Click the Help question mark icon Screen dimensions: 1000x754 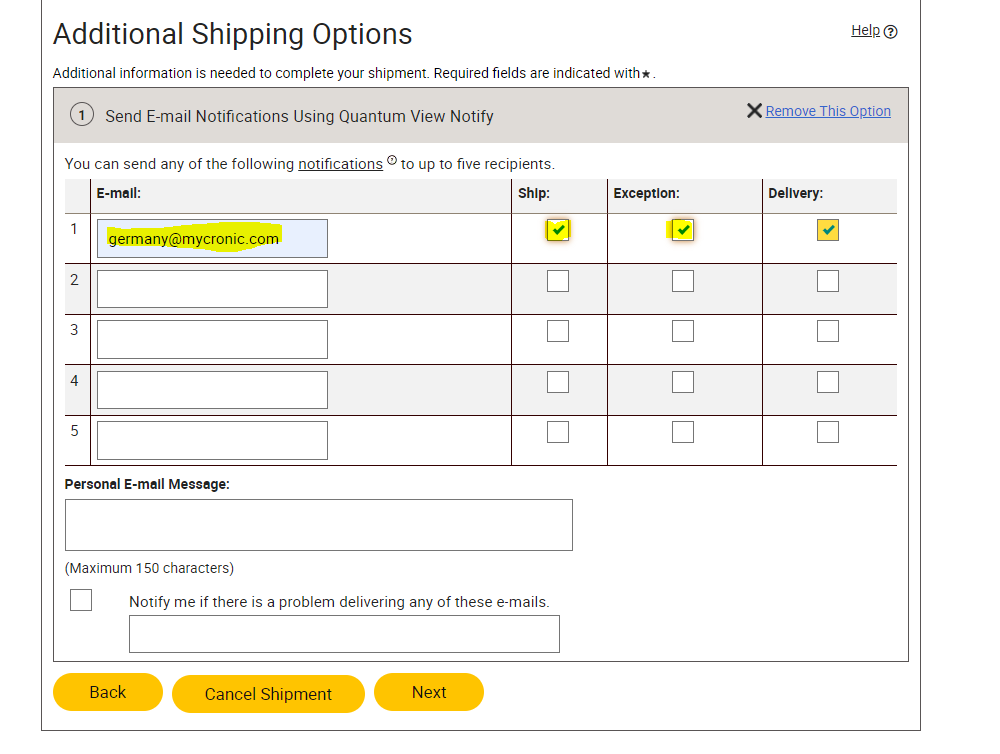coord(891,32)
